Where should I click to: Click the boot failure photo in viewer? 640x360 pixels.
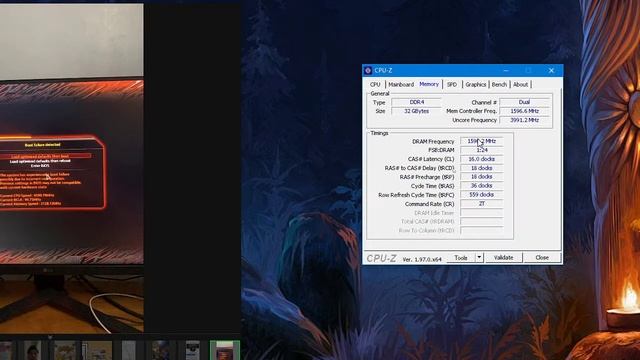pyautogui.click(x=71, y=168)
